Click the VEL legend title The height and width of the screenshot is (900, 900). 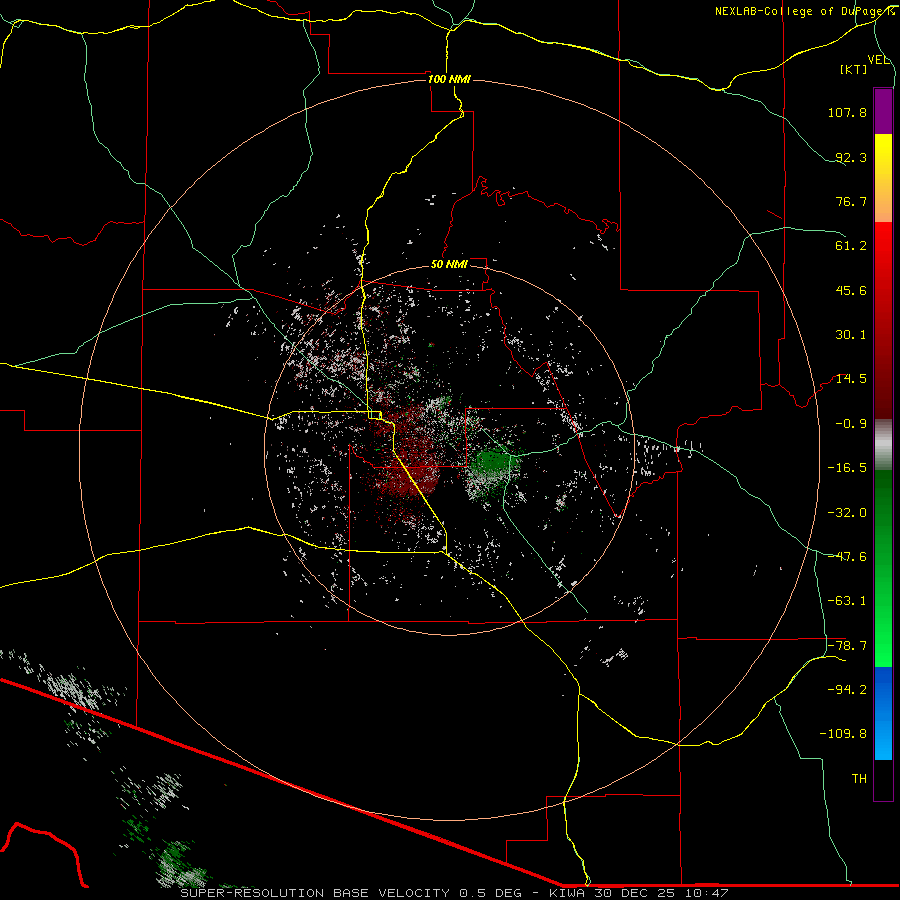(878, 60)
